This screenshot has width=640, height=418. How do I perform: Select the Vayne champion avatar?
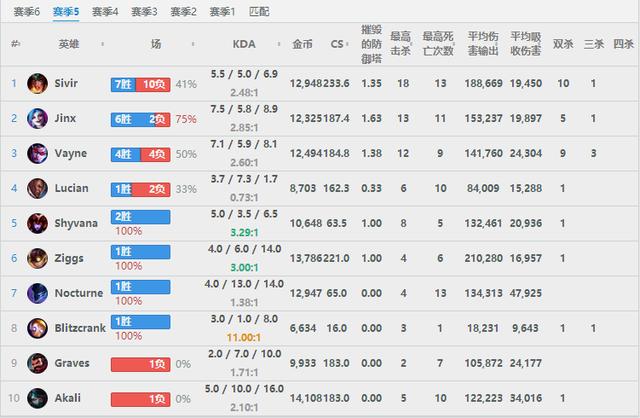(38, 153)
